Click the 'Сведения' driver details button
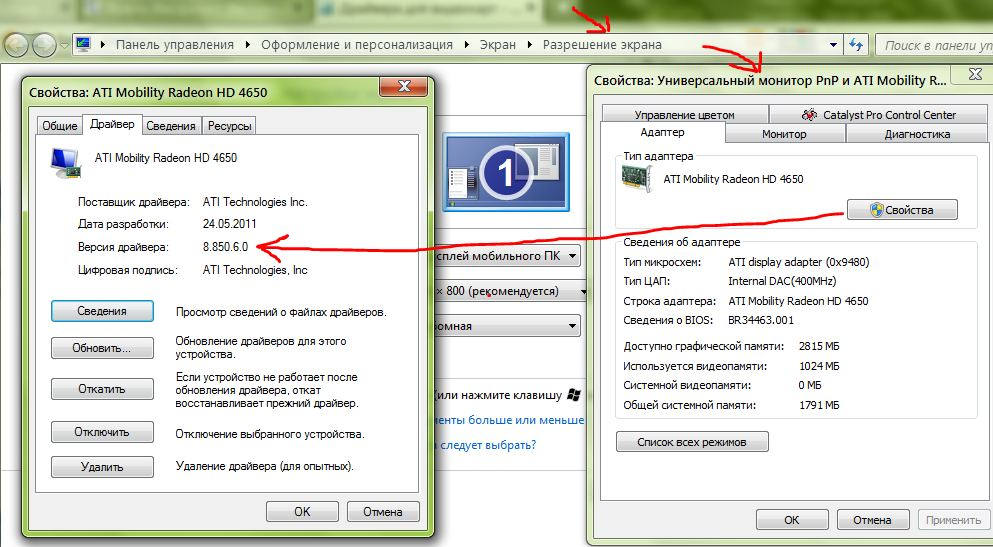This screenshot has width=993, height=547. (102, 311)
